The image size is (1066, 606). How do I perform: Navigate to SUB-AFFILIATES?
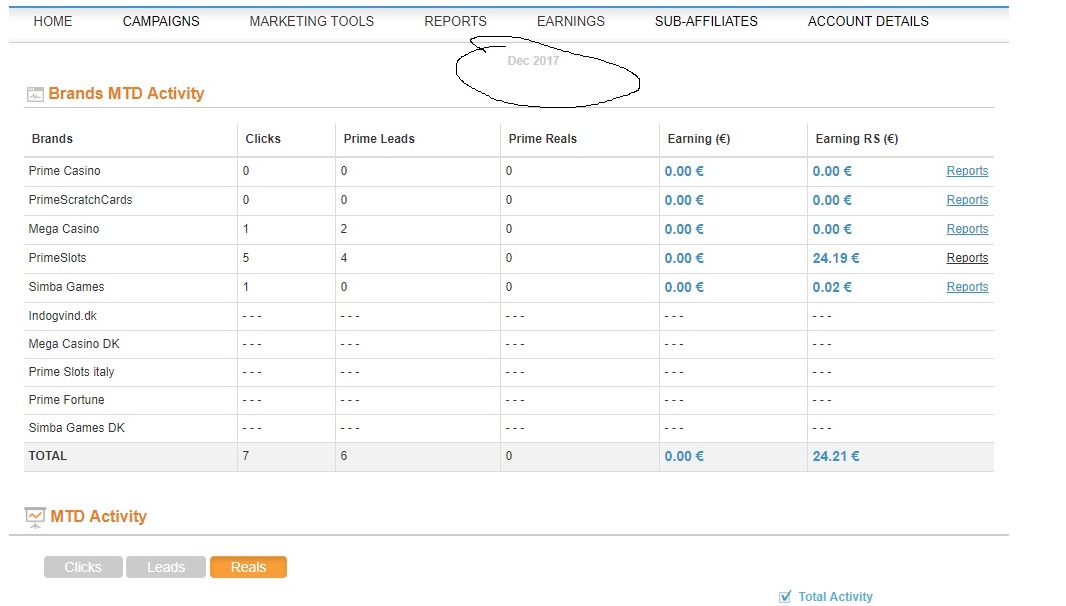click(x=706, y=21)
